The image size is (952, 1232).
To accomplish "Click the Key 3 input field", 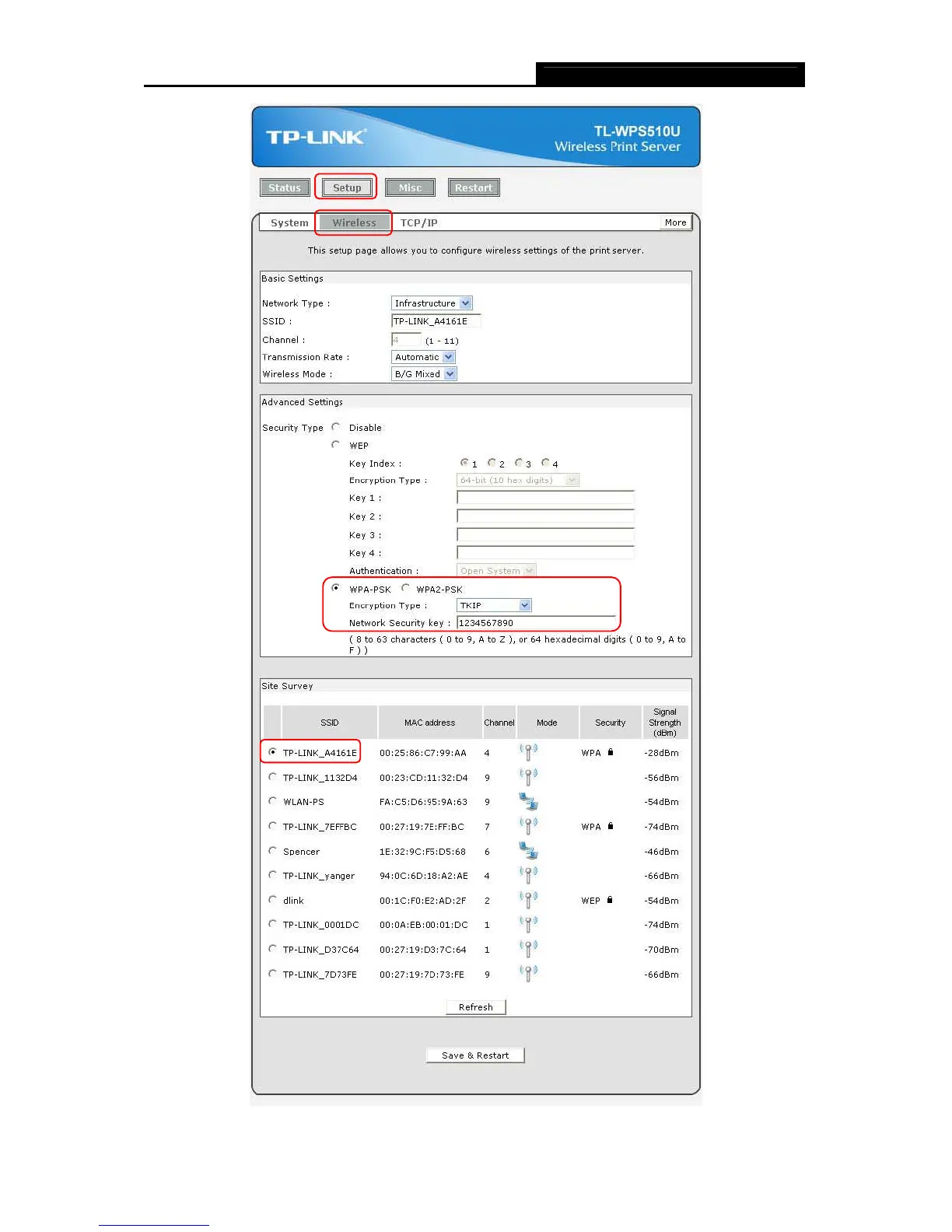I will pos(545,535).
